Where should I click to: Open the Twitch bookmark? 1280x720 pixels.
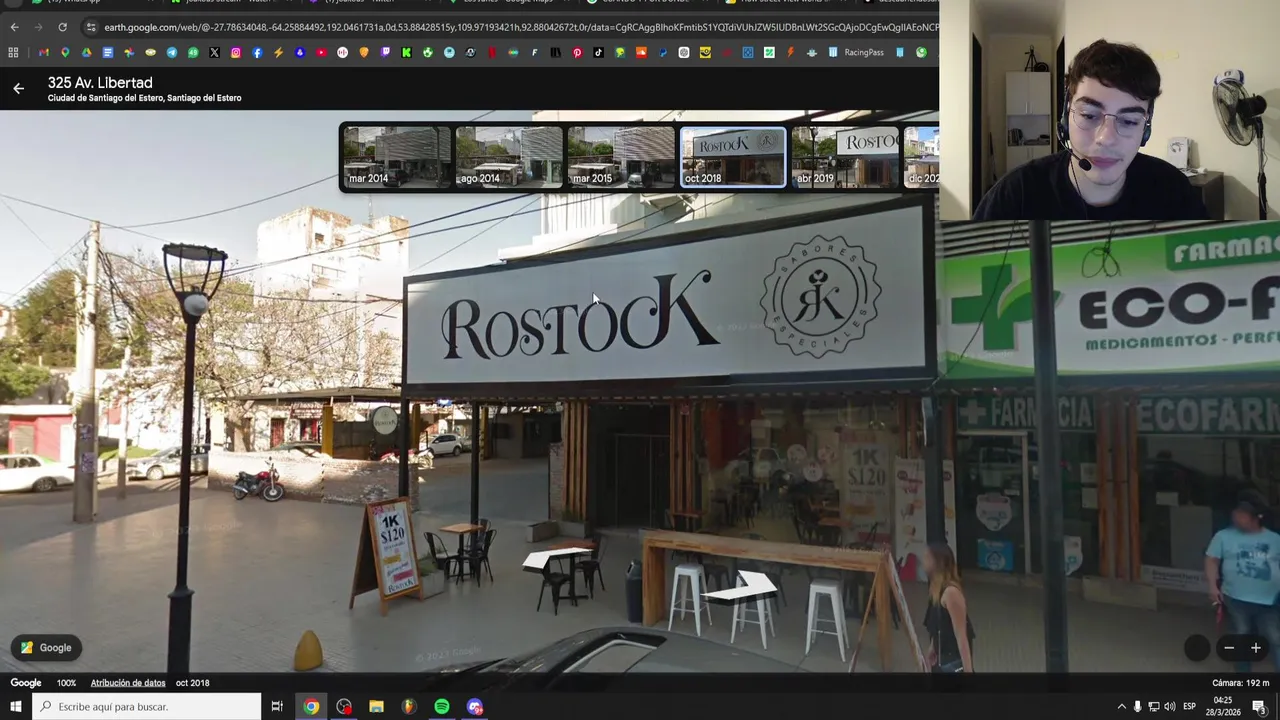coord(385,52)
